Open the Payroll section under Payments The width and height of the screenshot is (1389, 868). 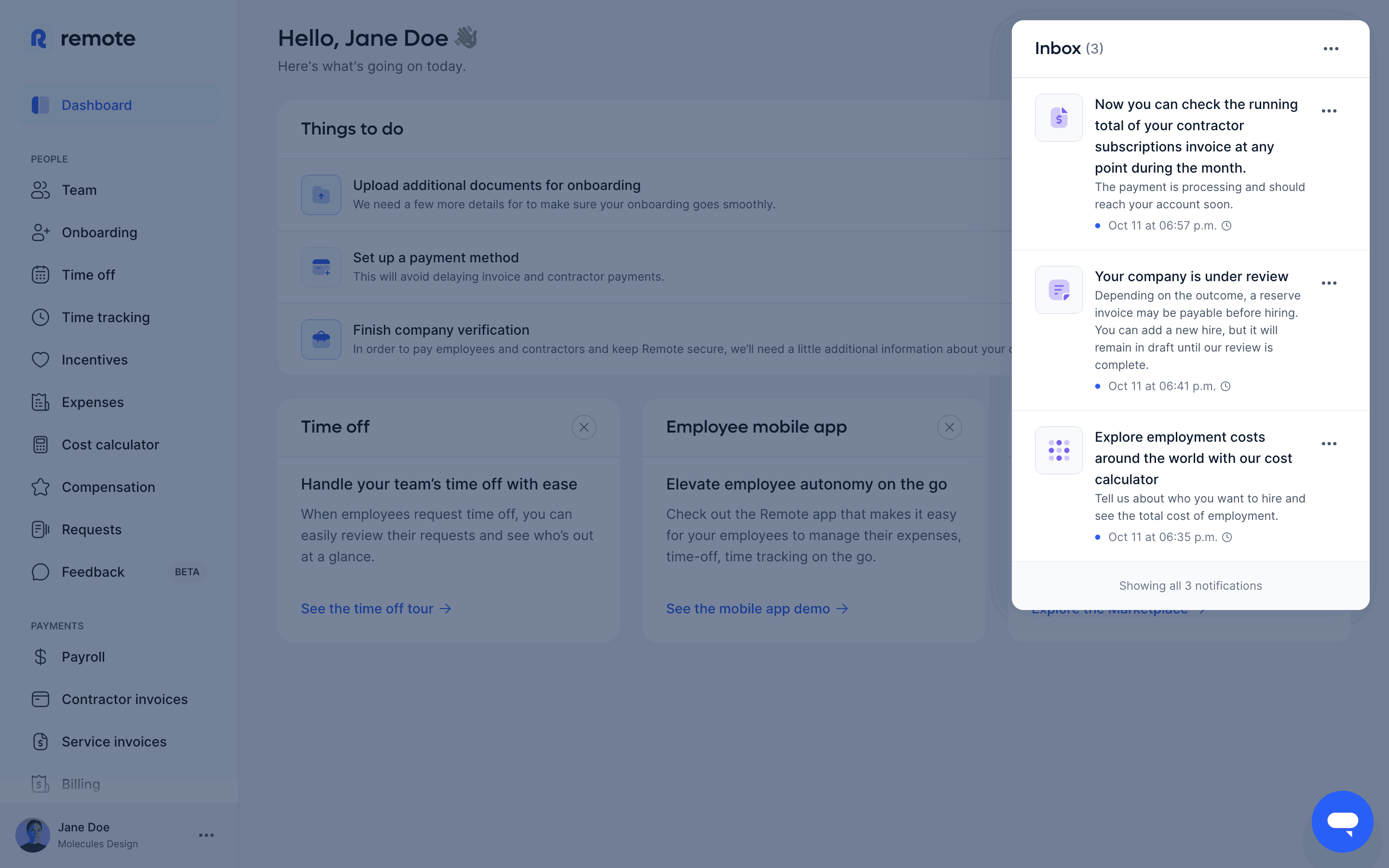(83, 657)
